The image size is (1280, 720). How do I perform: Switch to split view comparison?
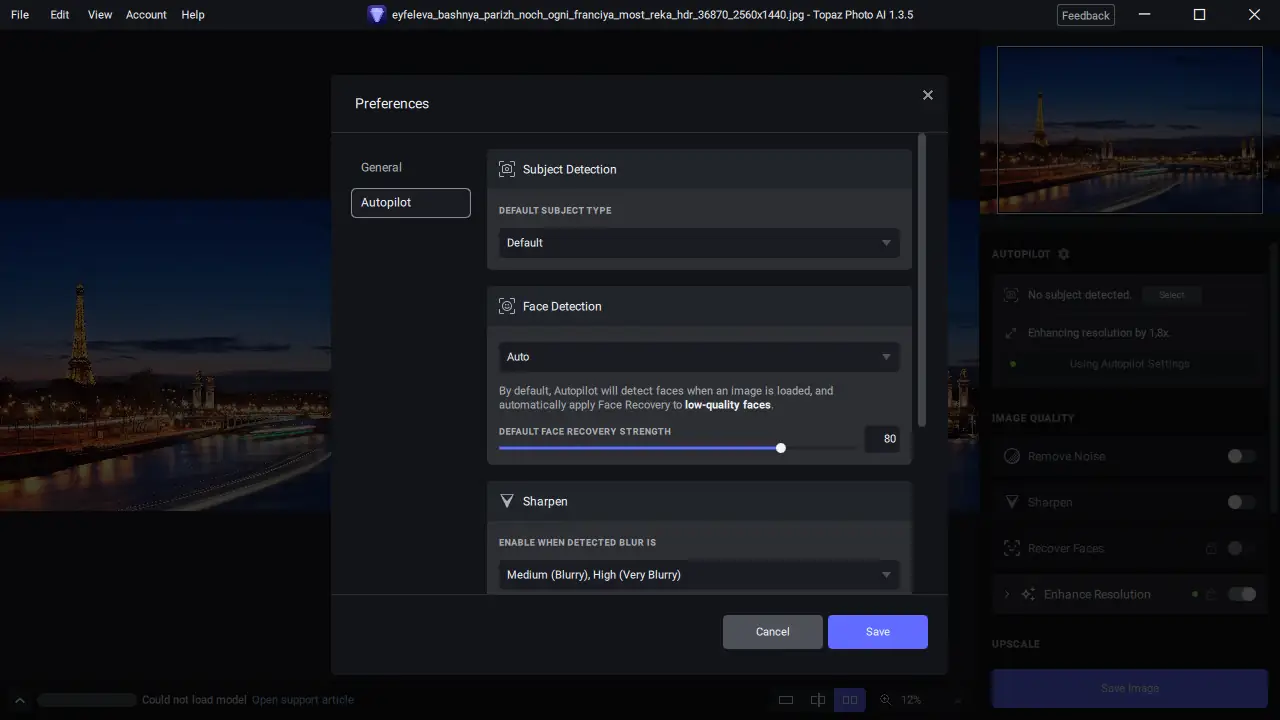coord(818,700)
